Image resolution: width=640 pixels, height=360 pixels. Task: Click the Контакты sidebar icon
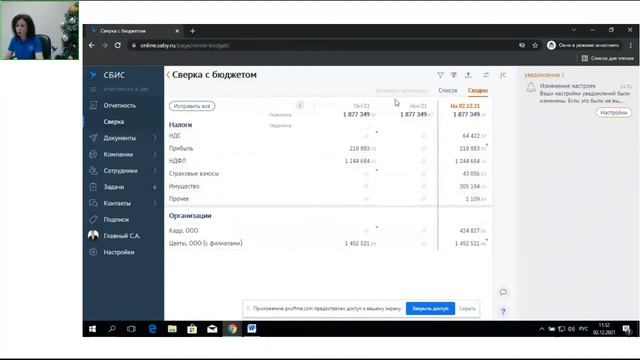(x=93, y=203)
